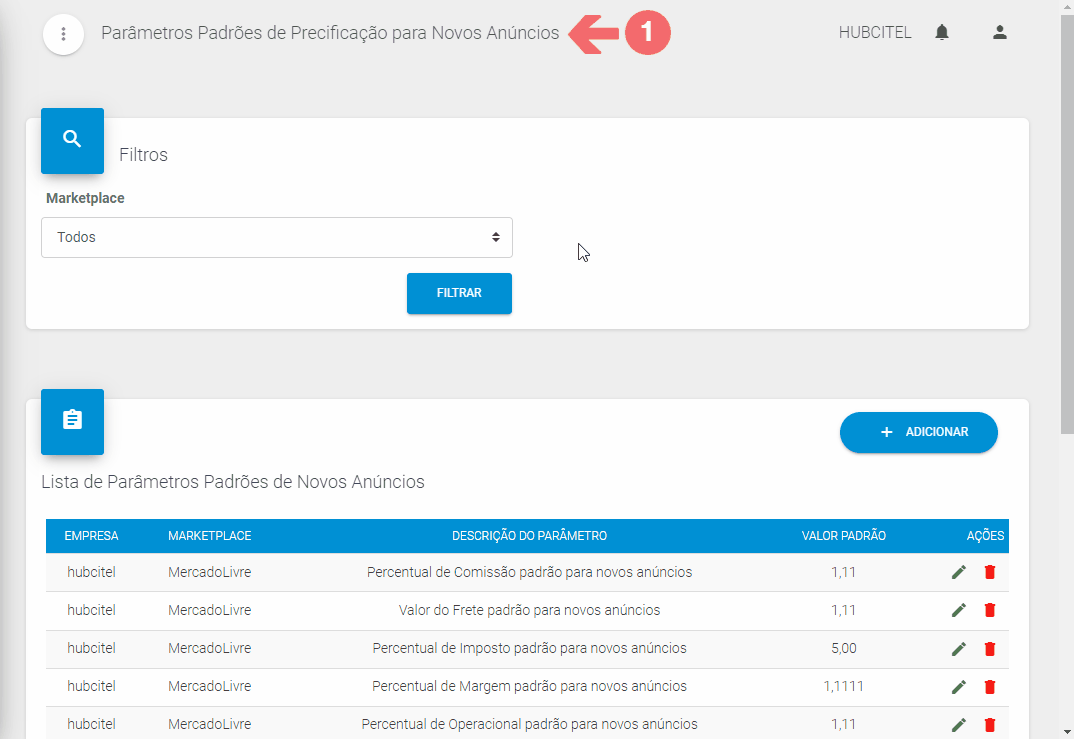Edit the Percentual de Comissão parameter row
The image size is (1074, 739).
click(x=958, y=572)
